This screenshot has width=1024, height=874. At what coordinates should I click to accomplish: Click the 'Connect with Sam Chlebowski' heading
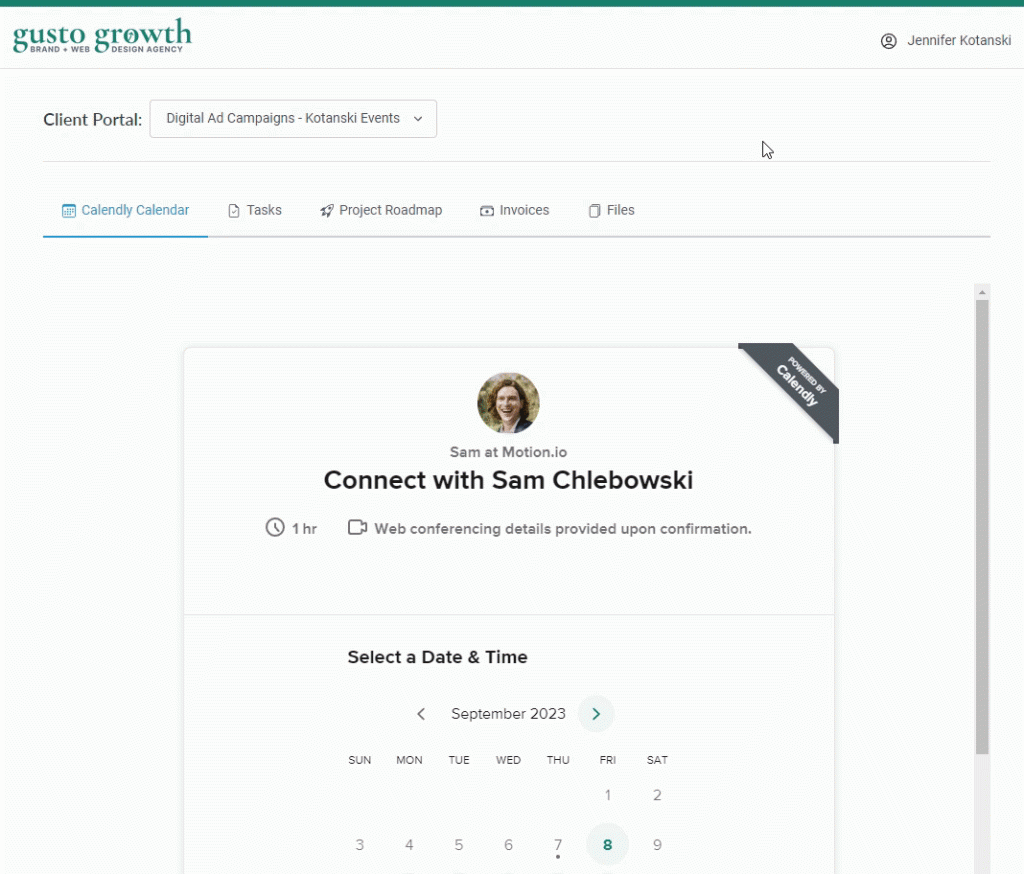coord(508,480)
